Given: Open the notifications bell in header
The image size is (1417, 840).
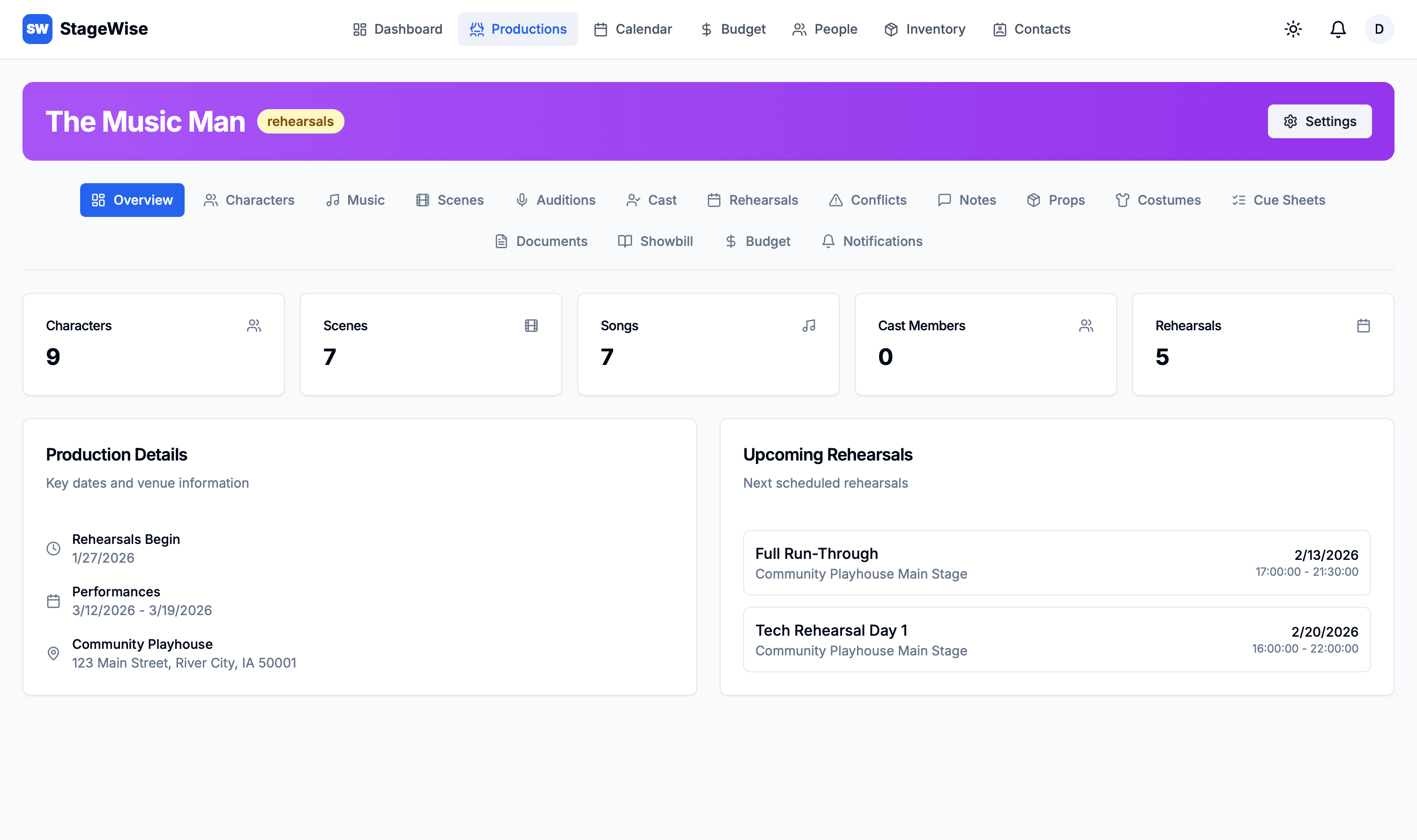Looking at the screenshot, I should tap(1337, 29).
